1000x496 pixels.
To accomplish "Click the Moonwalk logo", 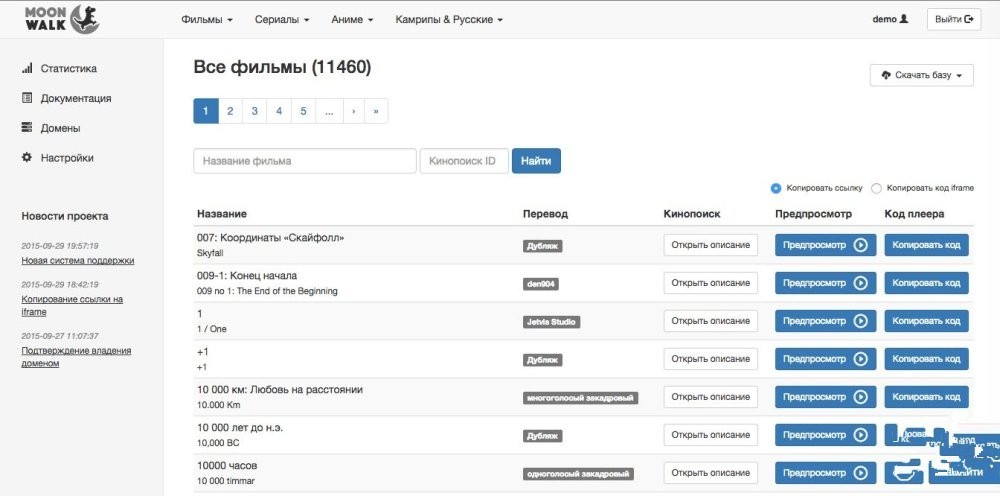I will [x=61, y=19].
